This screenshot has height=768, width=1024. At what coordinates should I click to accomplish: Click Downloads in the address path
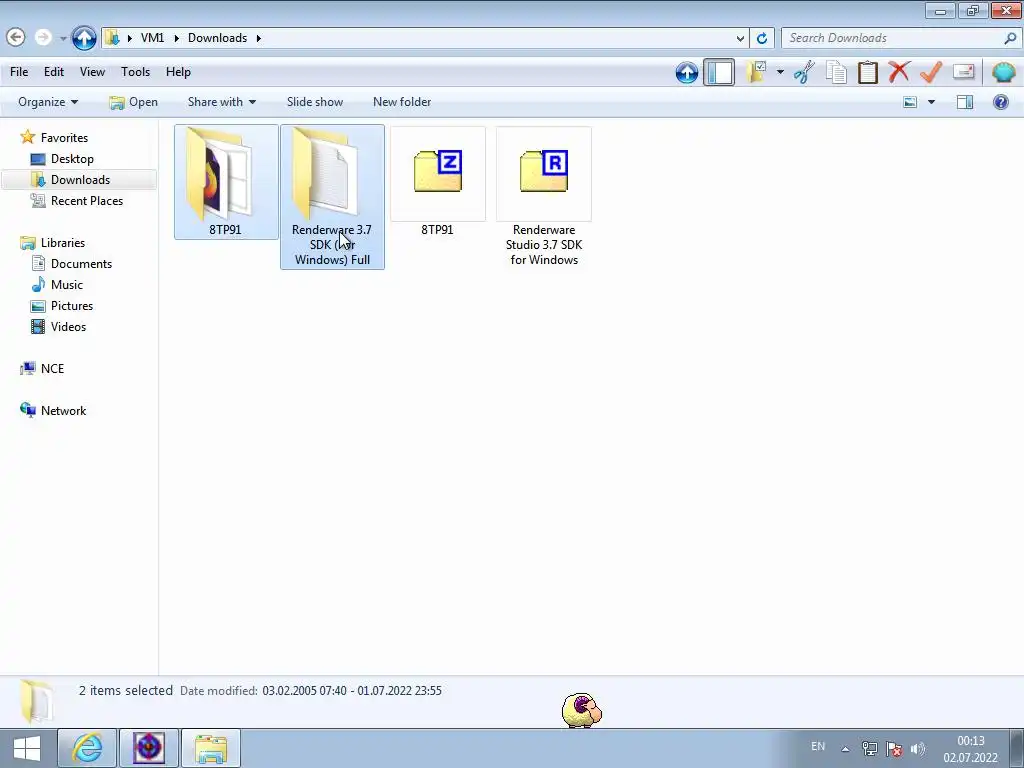coord(217,38)
